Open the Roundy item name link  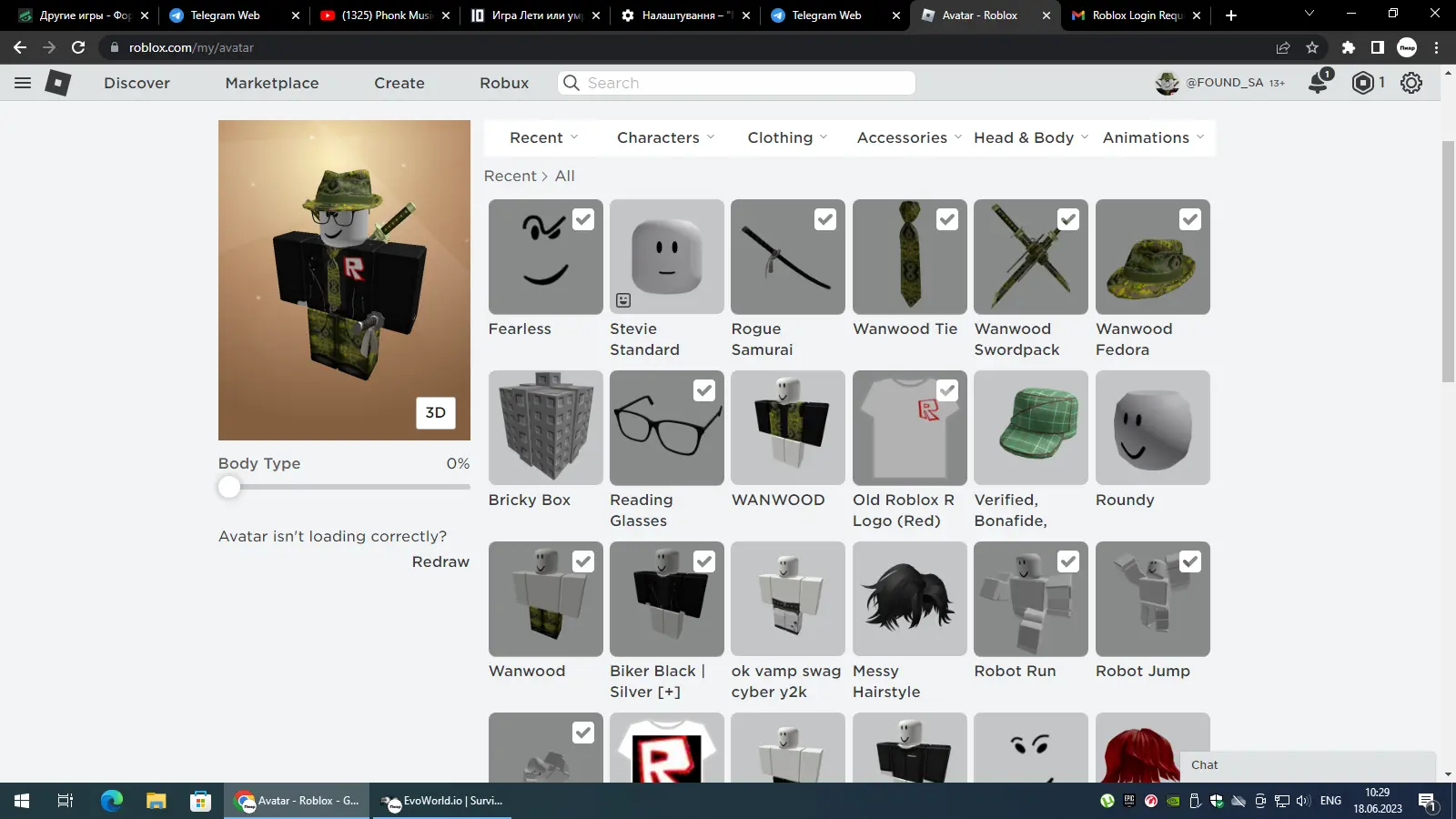pyautogui.click(x=1125, y=500)
